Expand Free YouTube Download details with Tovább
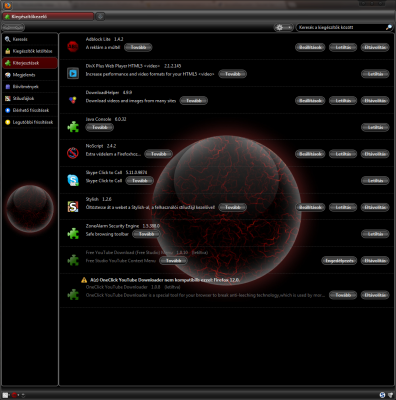Viewport: 396px width, 400px height. (173, 261)
